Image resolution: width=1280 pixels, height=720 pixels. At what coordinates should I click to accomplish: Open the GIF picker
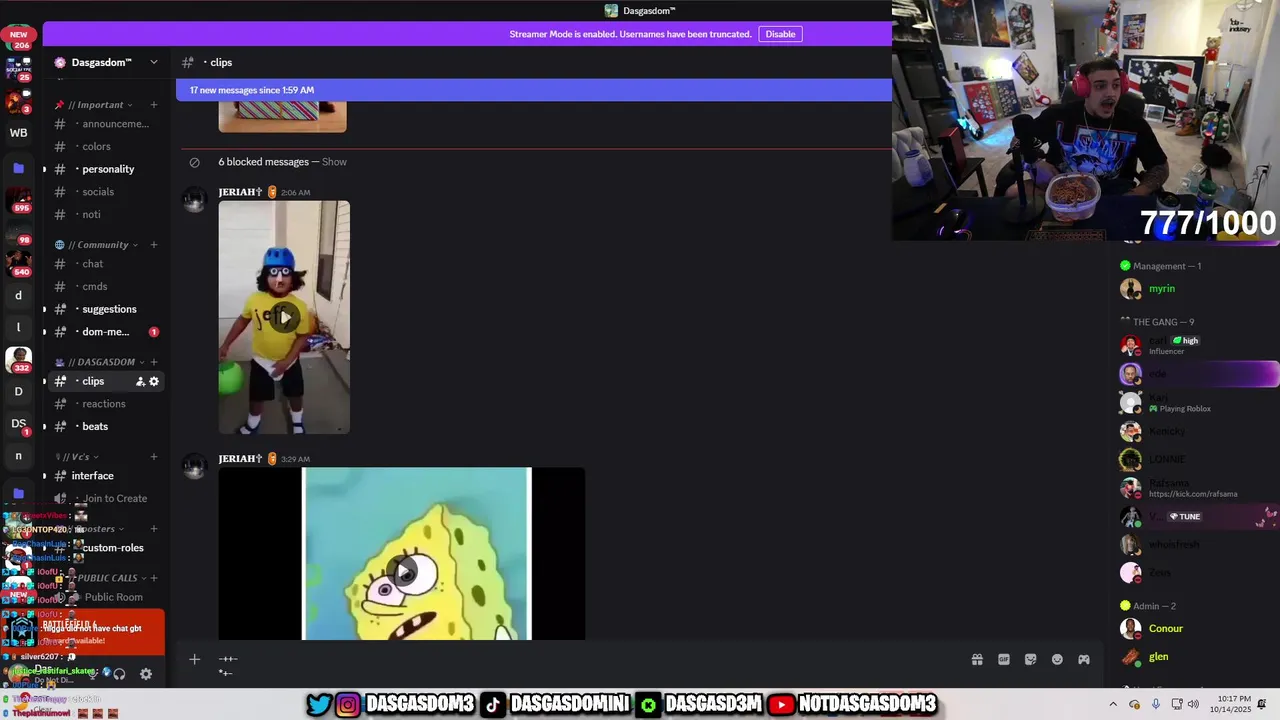coord(1004,659)
